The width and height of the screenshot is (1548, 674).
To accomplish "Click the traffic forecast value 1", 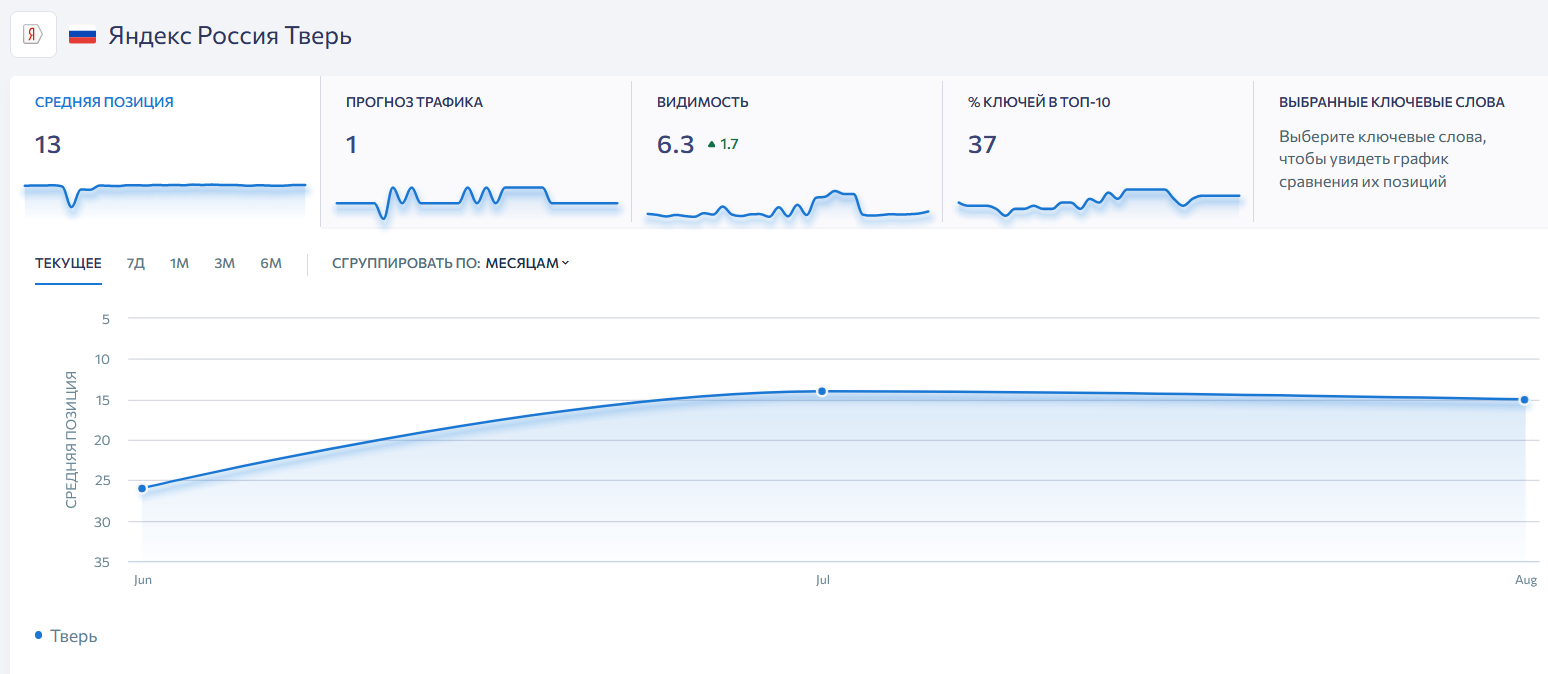I will [351, 145].
